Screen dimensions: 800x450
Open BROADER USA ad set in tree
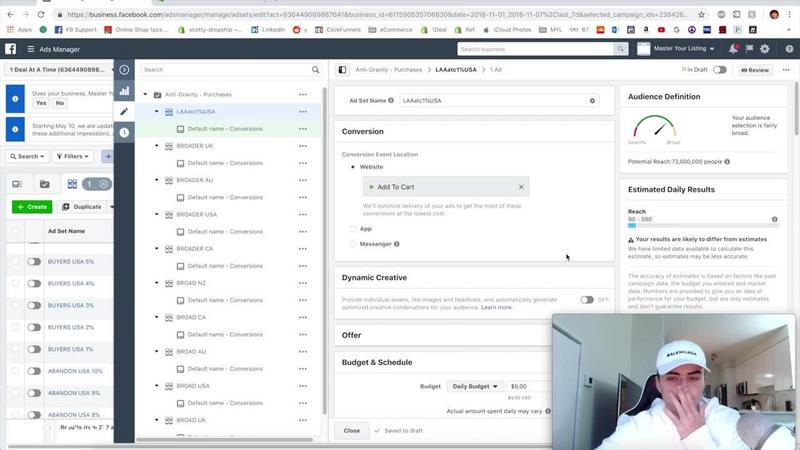[x=196, y=215]
